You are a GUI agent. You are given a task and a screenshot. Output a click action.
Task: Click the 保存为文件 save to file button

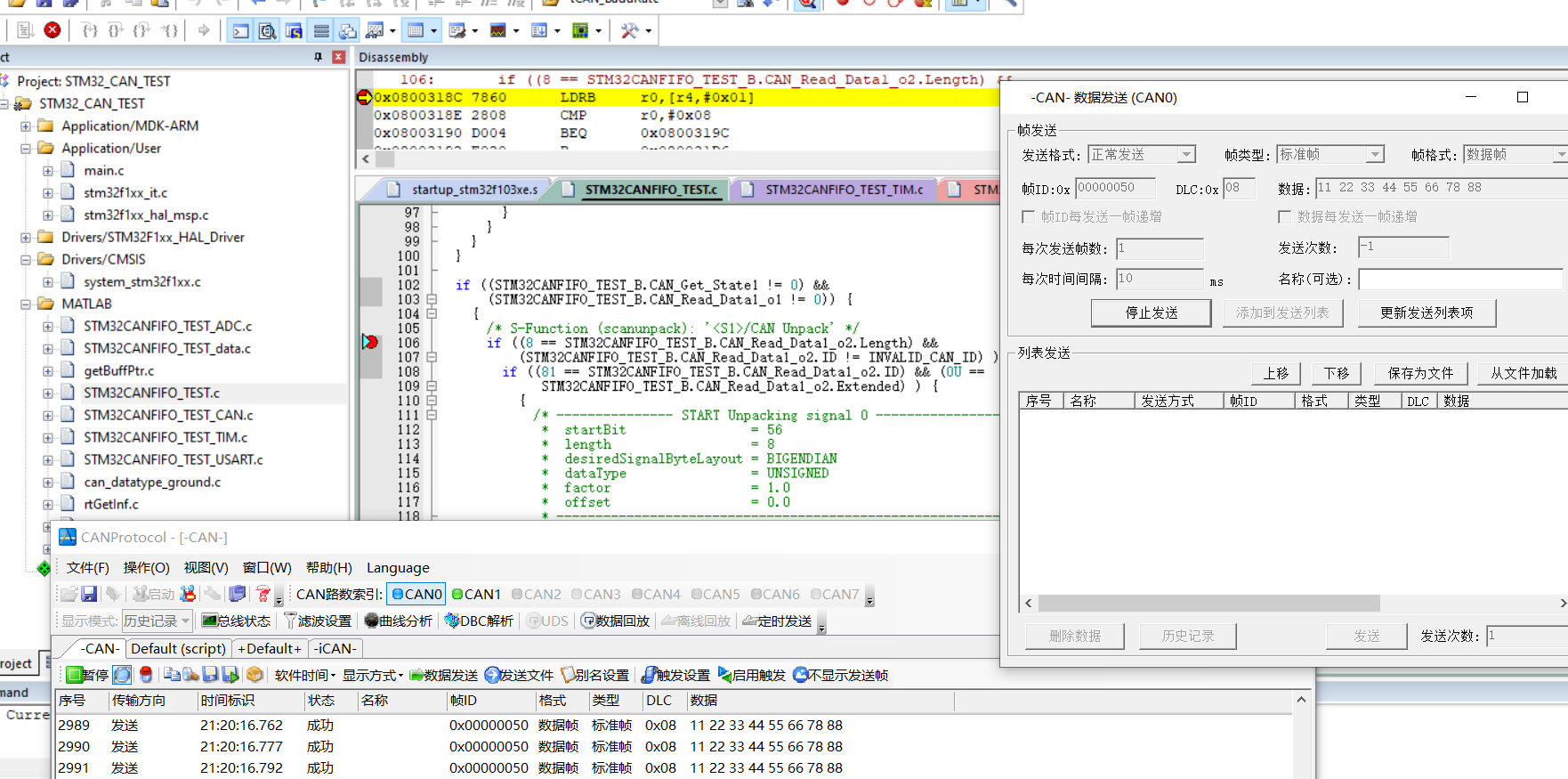(1420, 373)
